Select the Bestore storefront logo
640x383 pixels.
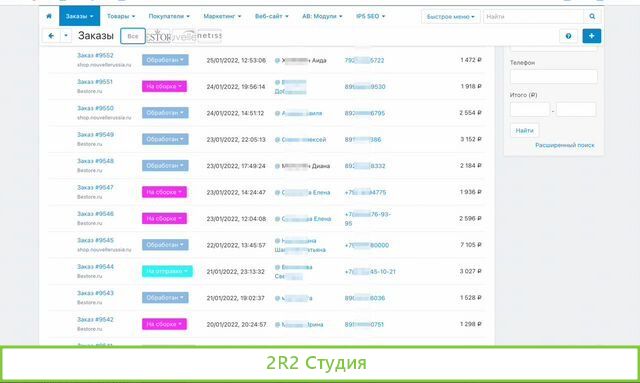click(158, 36)
